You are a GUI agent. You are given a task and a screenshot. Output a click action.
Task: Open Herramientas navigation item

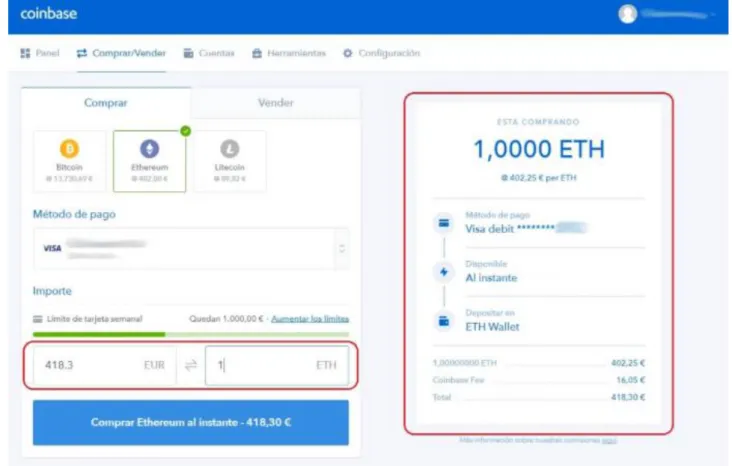(289, 53)
